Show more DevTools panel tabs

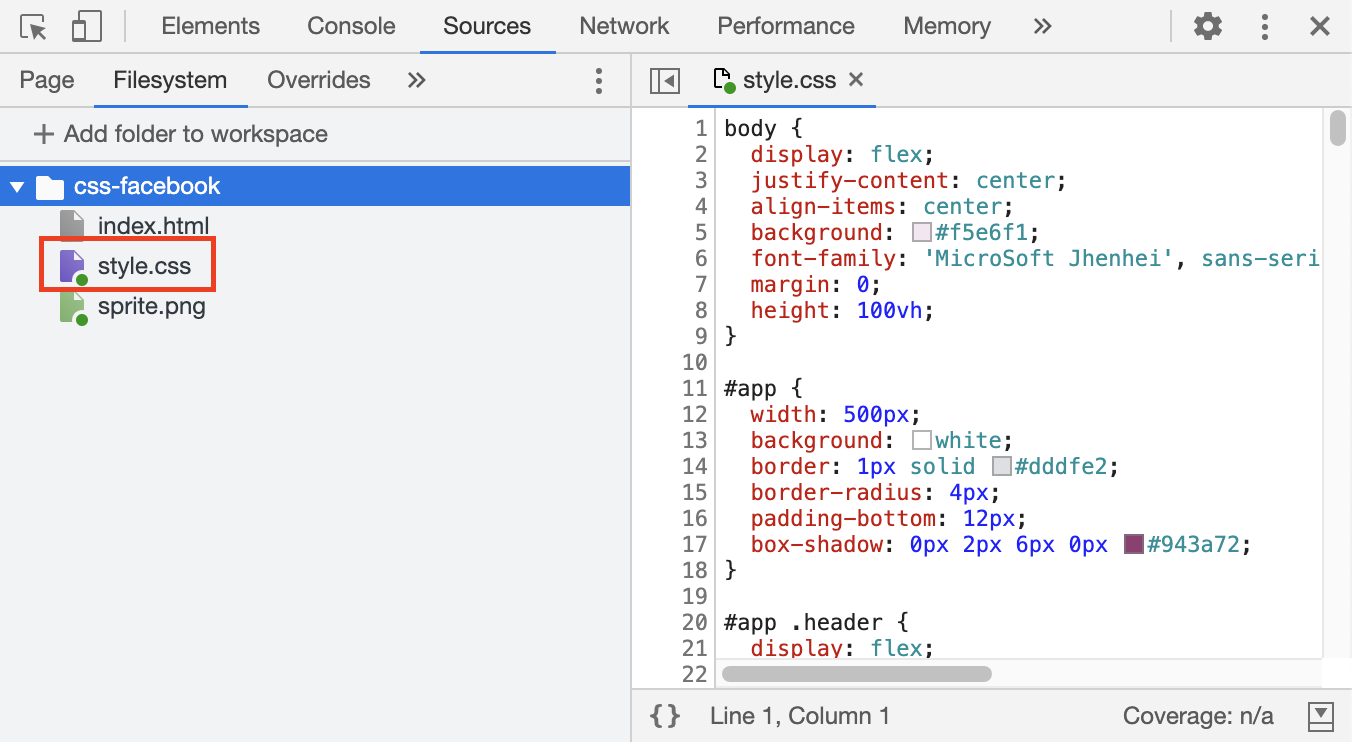1042,26
